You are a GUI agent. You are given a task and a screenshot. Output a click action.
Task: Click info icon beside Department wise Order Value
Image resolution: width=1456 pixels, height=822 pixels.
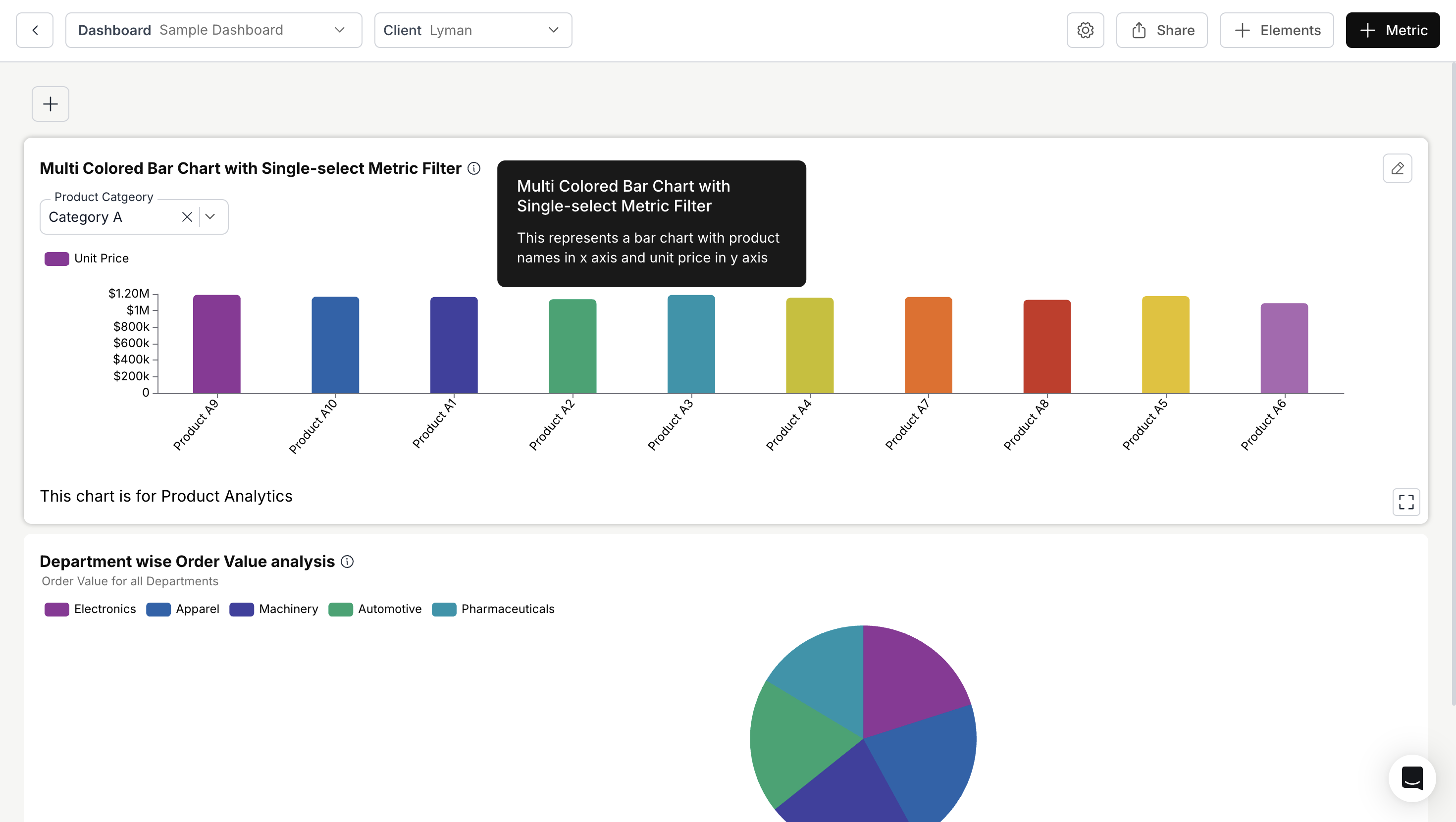pos(347,562)
